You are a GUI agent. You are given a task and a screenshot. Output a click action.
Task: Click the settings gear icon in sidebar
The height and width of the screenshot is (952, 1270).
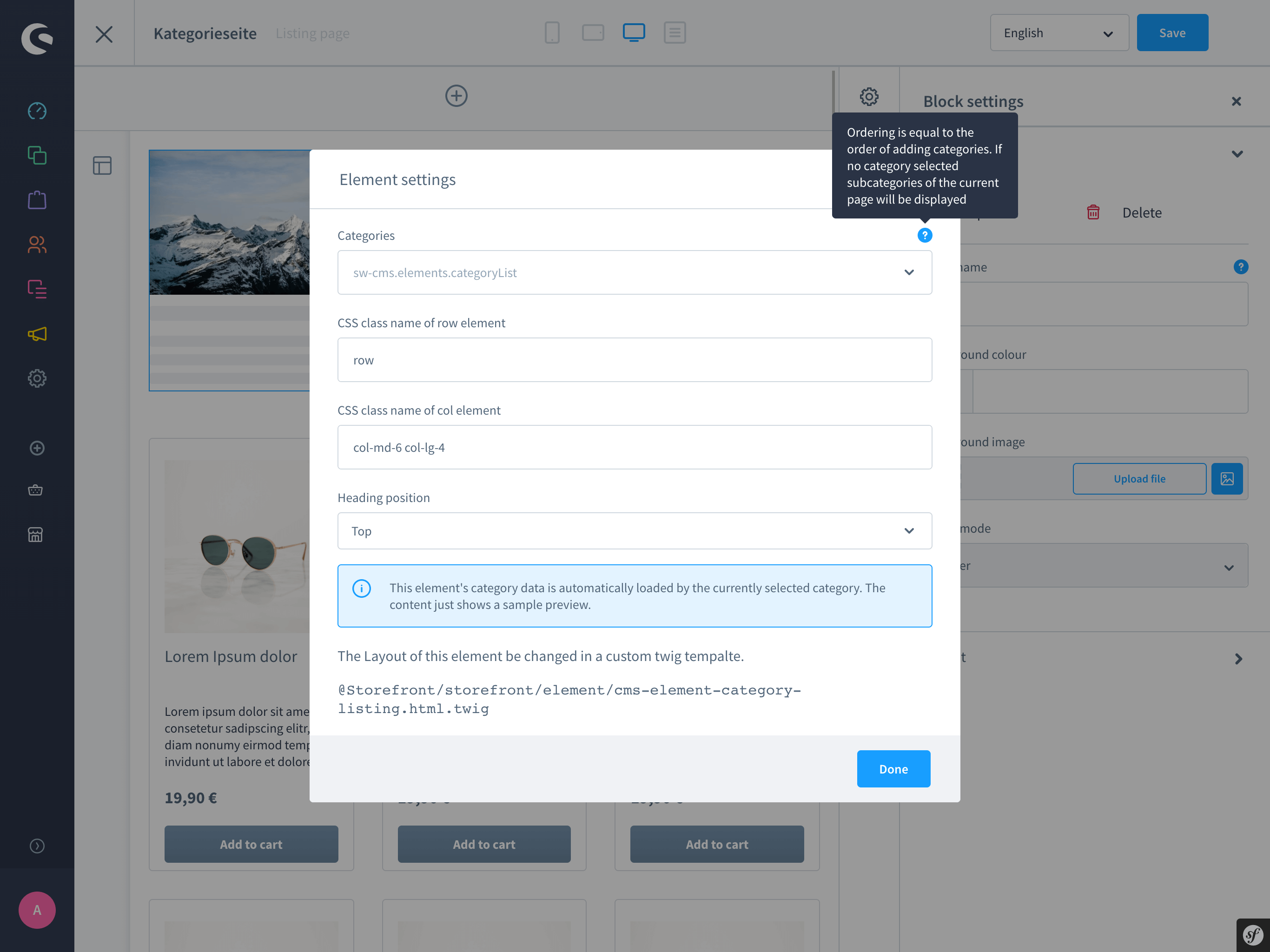pyautogui.click(x=37, y=378)
